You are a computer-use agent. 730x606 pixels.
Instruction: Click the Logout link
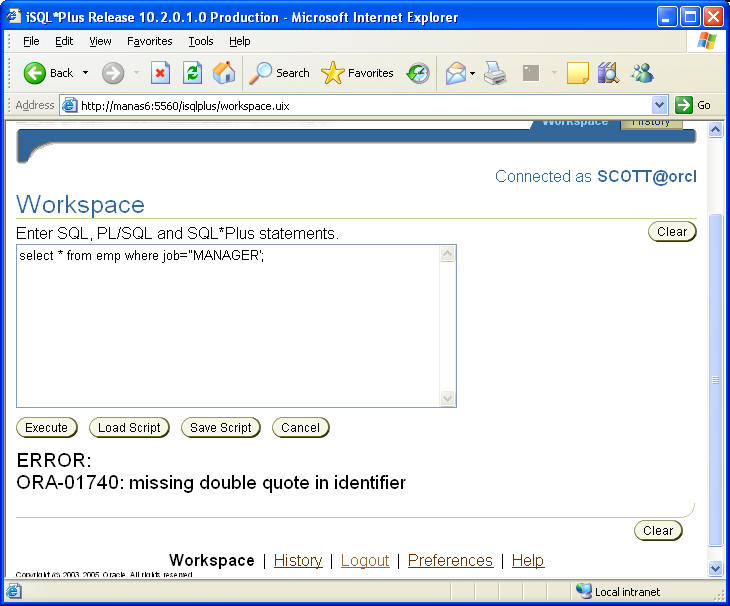pos(365,560)
